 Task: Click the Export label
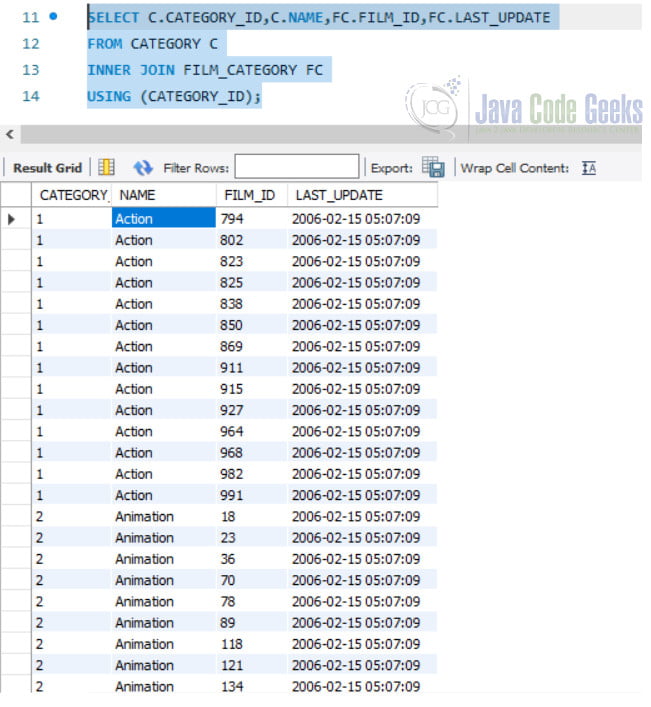click(x=391, y=168)
